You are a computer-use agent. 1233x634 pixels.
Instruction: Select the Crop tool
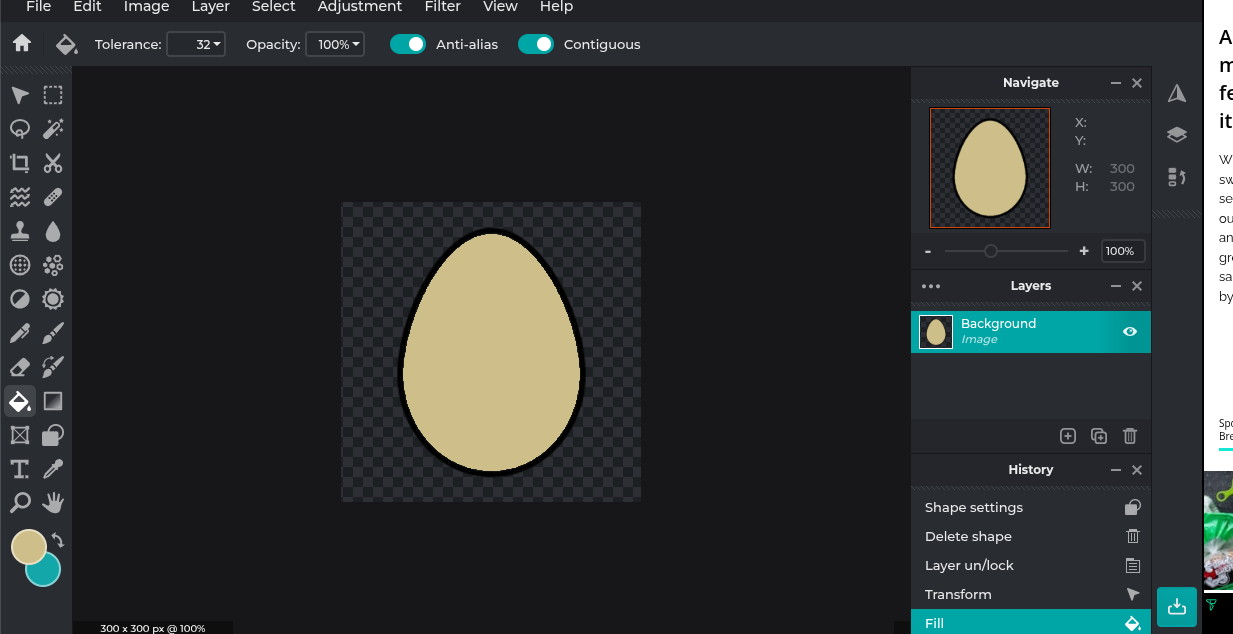pos(20,163)
